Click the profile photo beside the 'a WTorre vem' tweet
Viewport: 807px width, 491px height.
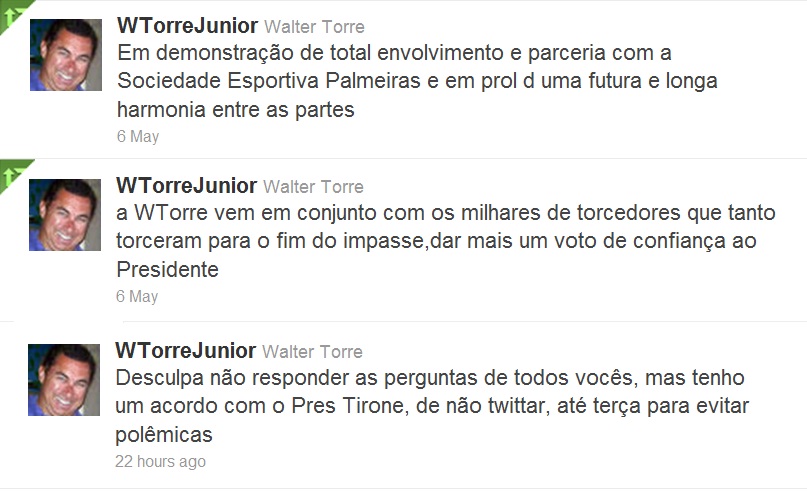point(65,215)
